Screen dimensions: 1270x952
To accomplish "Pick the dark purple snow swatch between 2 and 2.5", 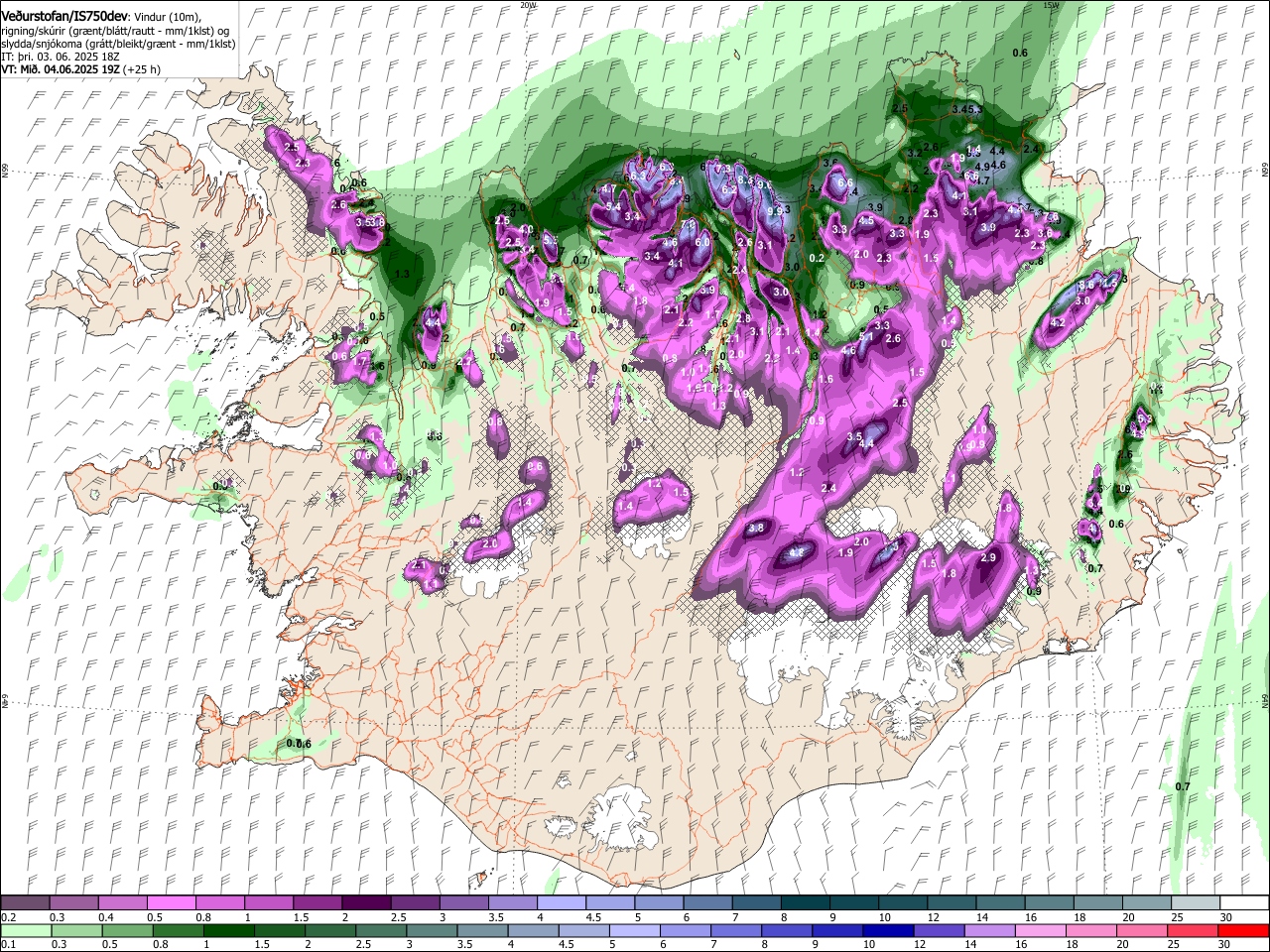I will point(365,903).
